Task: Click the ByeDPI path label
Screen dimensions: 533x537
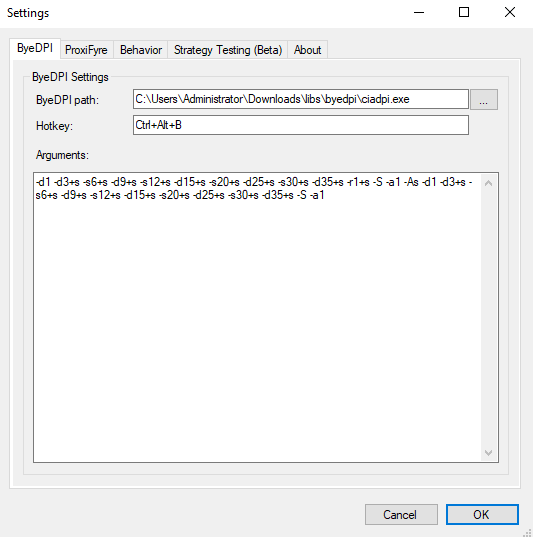Action: point(67,100)
